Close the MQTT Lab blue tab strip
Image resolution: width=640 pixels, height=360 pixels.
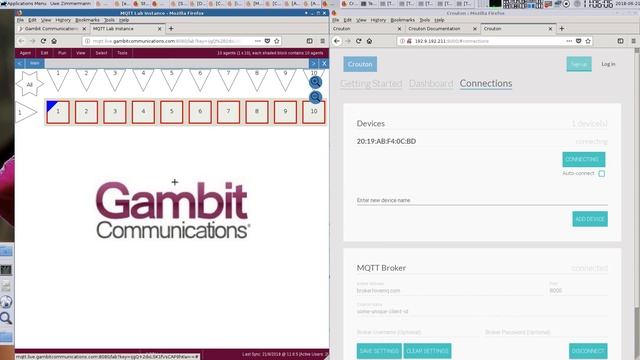click(324, 63)
